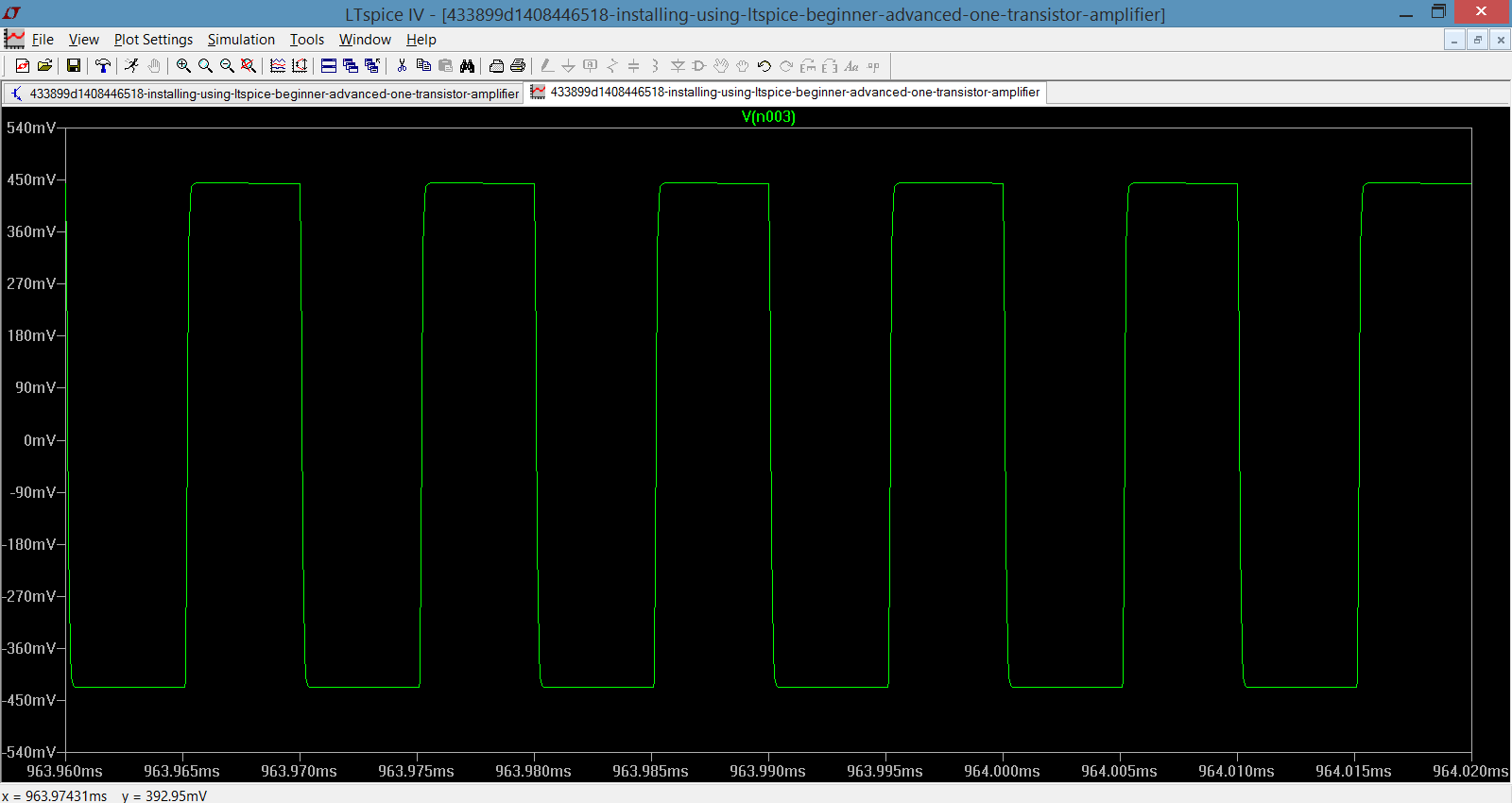Click the Place Text Aa icon
Viewport: 1512px width, 803px height.
(x=851, y=65)
